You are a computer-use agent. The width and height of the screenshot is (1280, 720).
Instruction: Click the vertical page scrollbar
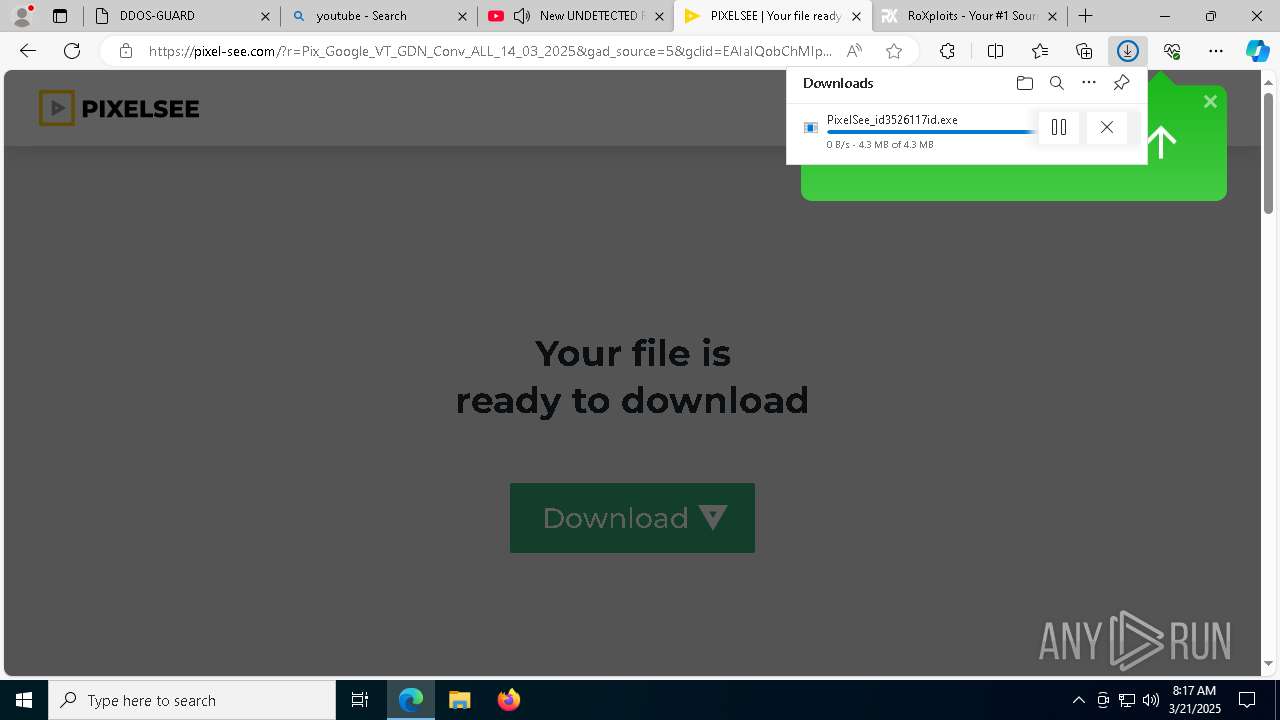[1269, 154]
